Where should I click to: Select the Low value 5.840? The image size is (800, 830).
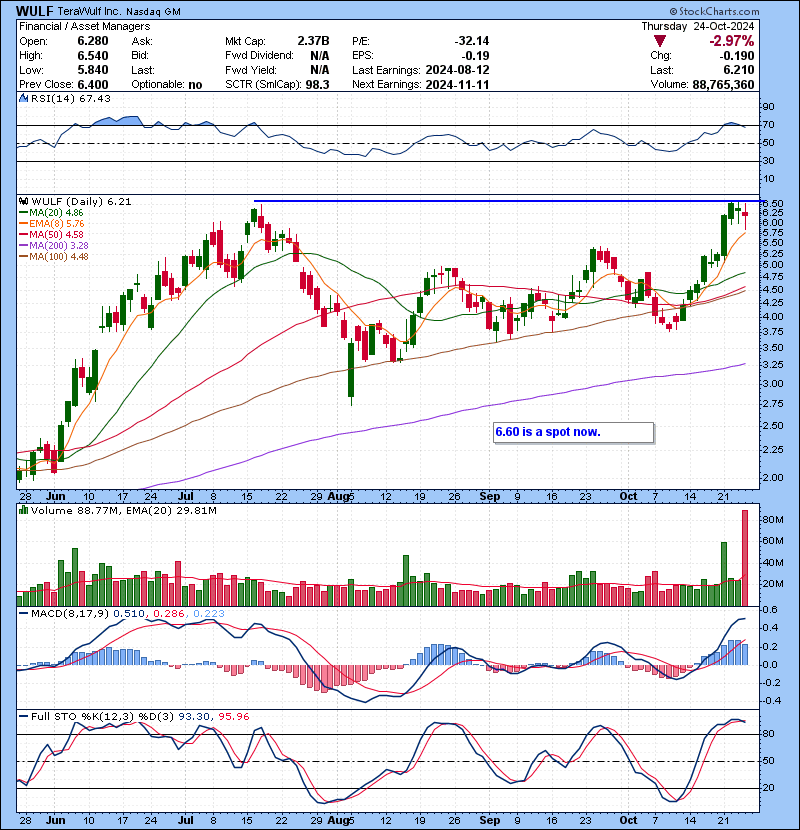coord(93,70)
